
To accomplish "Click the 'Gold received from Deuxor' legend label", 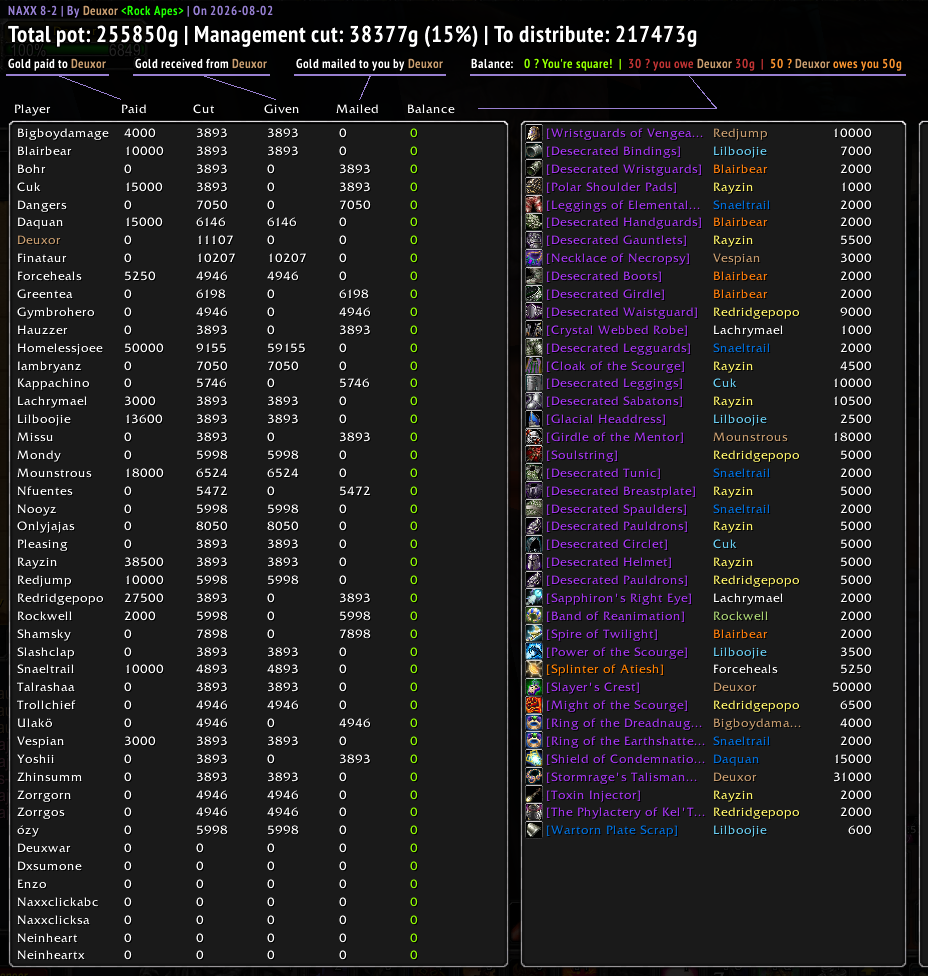I will coord(200,64).
